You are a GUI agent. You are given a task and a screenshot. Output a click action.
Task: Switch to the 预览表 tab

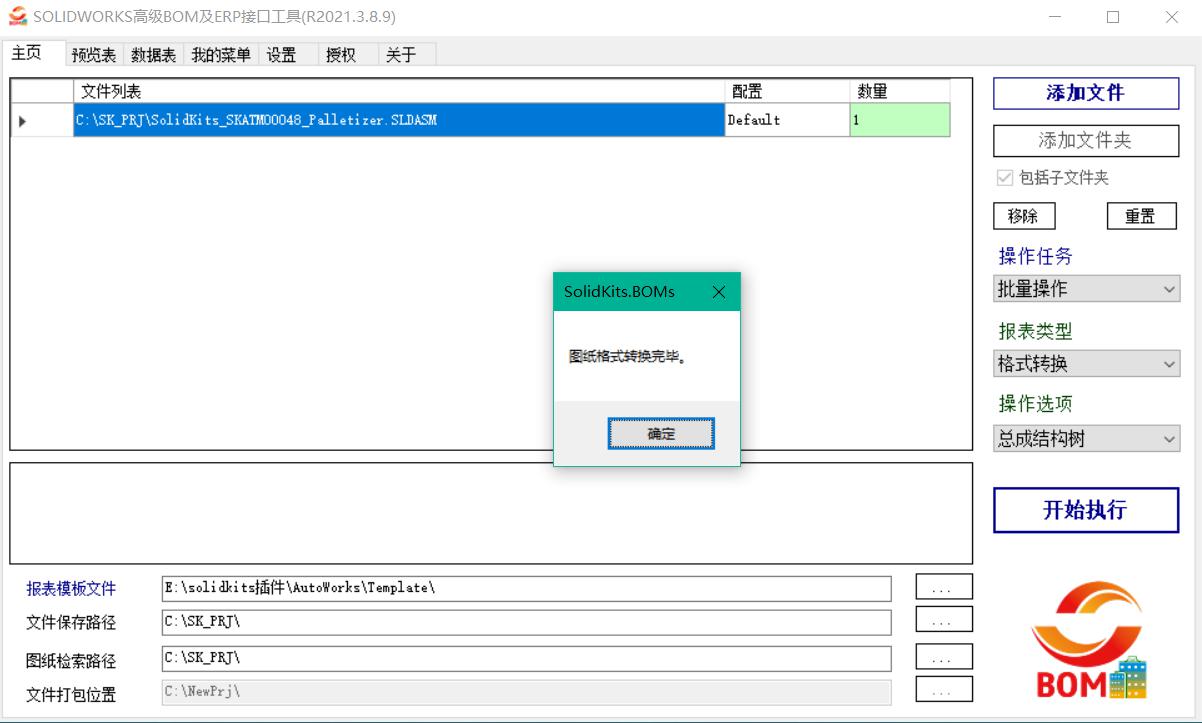[x=93, y=55]
